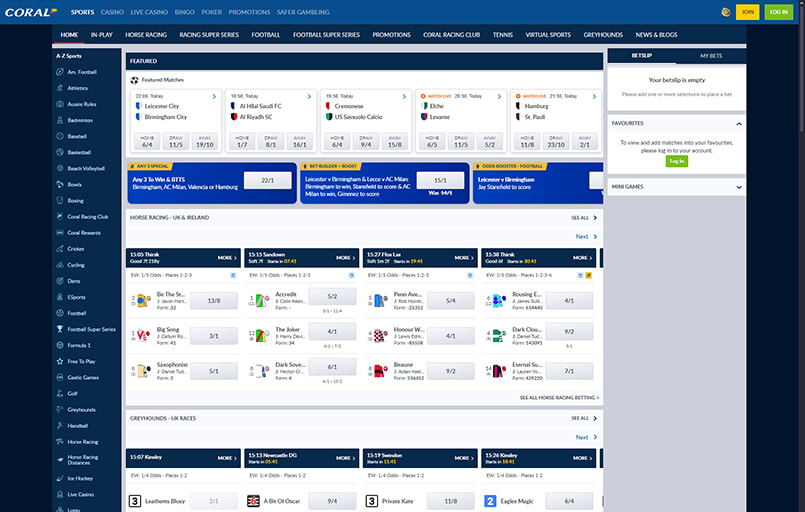Click See All Horse Racing Betting link
805x512 pixels.
(x=558, y=397)
